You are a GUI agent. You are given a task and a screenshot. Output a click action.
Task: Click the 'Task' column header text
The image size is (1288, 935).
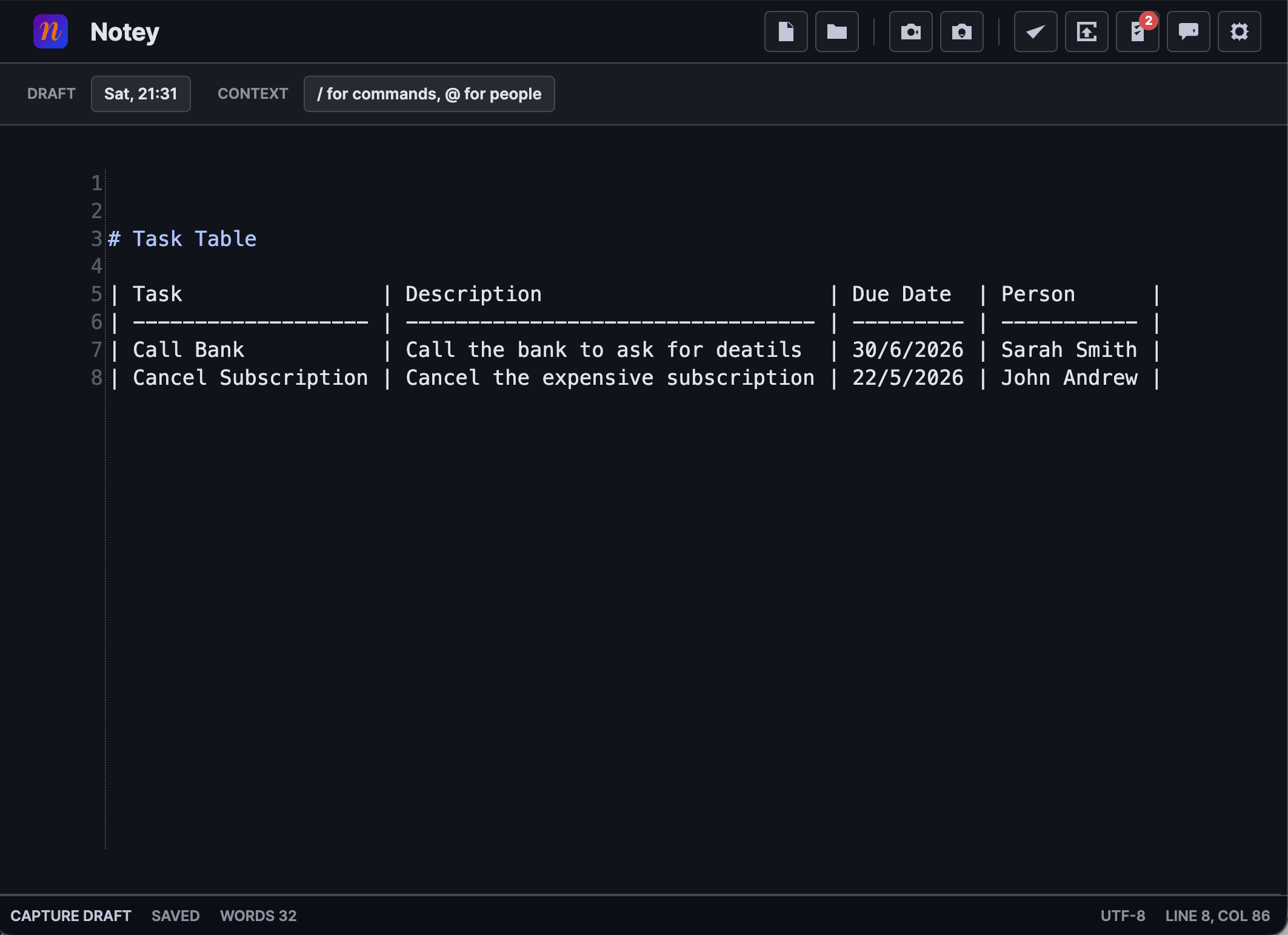[x=158, y=294]
